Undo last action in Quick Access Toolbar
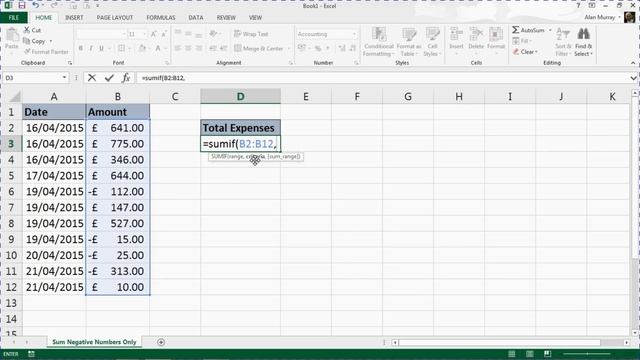Screen dimensions: 640x360 coord(36,5)
